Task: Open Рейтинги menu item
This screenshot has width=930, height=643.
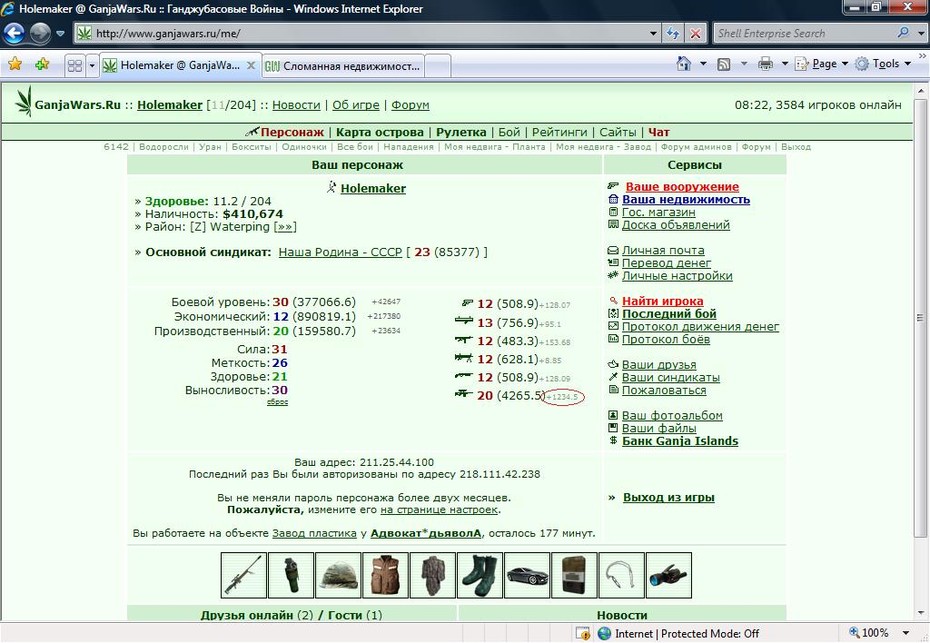Action: [x=559, y=132]
